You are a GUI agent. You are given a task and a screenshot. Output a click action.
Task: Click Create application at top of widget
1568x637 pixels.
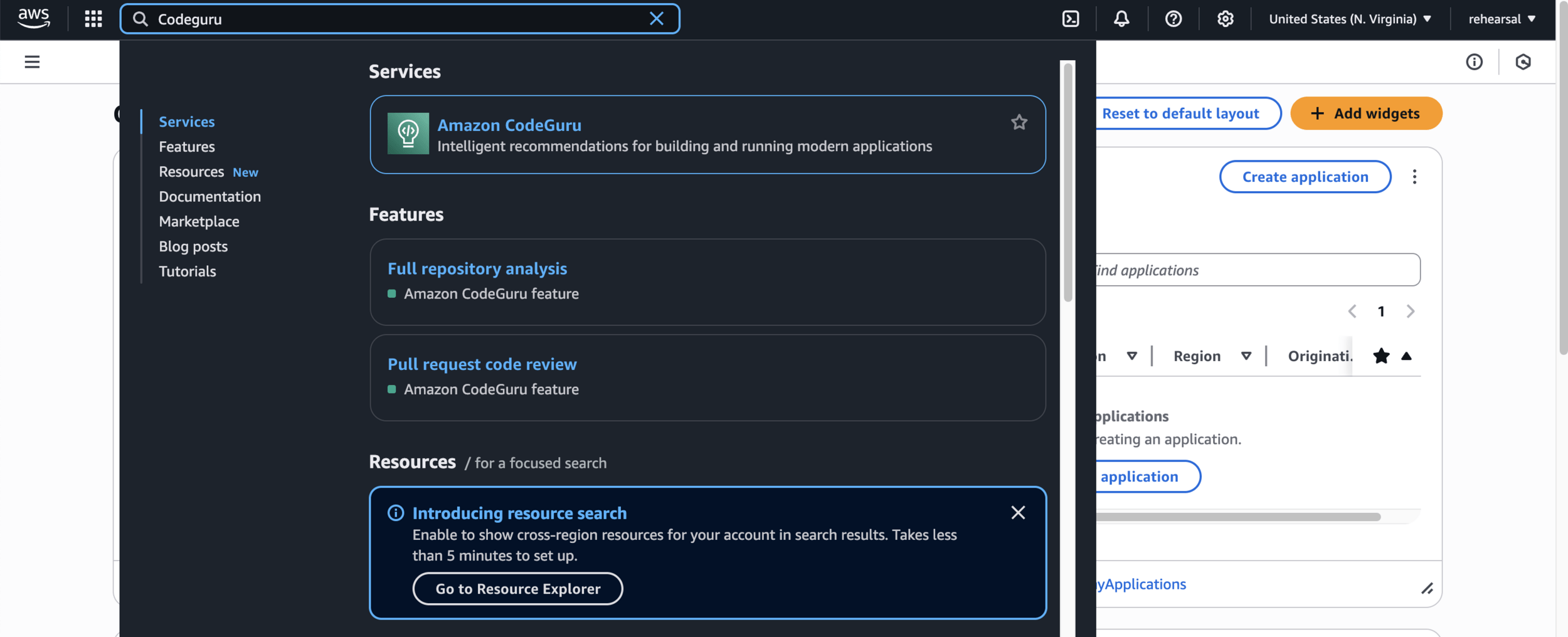(x=1305, y=177)
